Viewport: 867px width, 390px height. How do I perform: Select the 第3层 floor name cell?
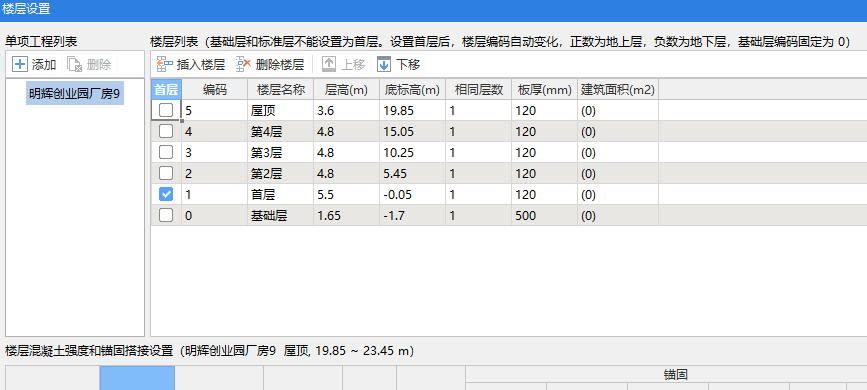click(x=280, y=152)
